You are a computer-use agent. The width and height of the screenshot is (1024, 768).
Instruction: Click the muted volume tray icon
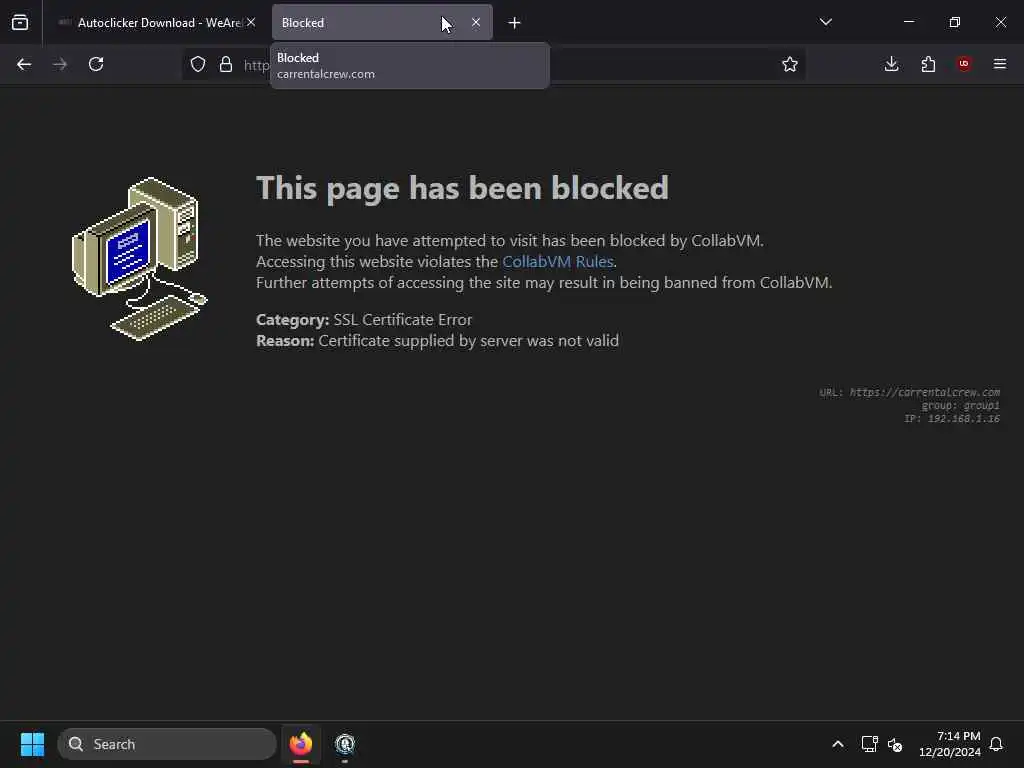[x=895, y=744]
